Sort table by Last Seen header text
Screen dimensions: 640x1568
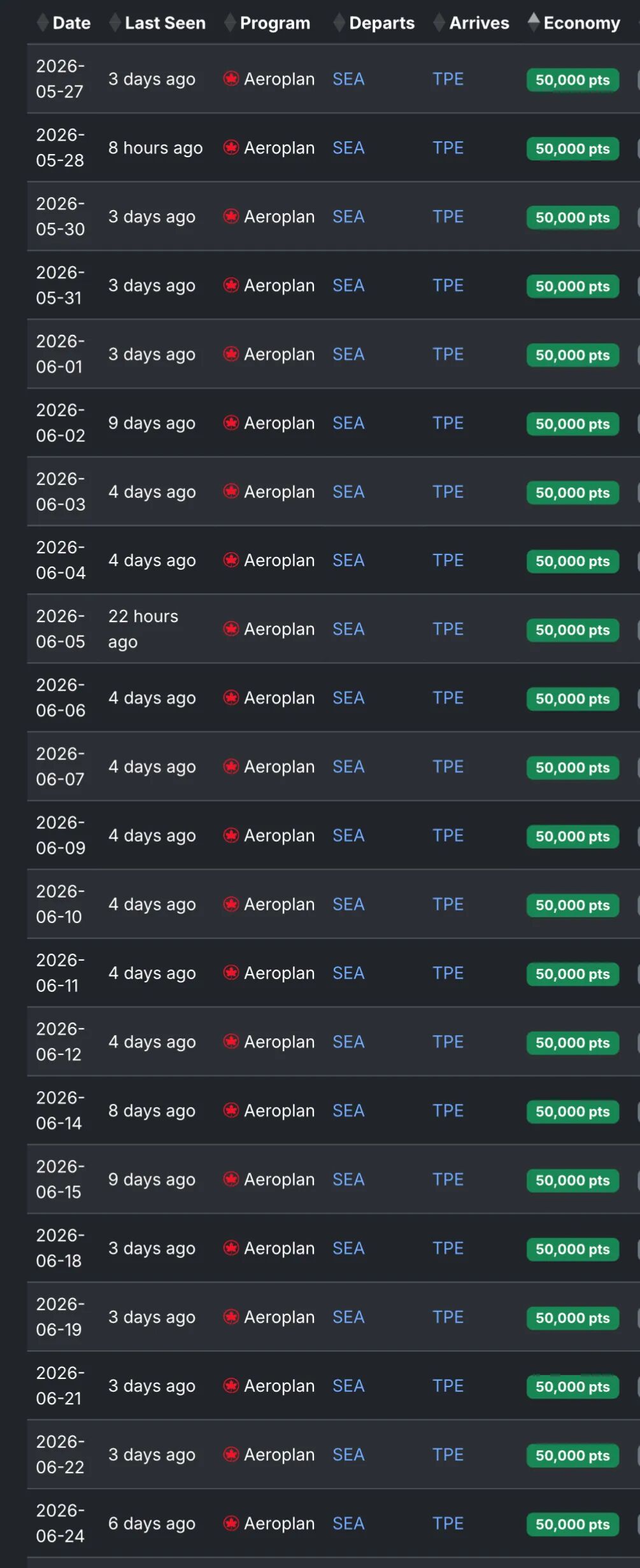pos(165,23)
